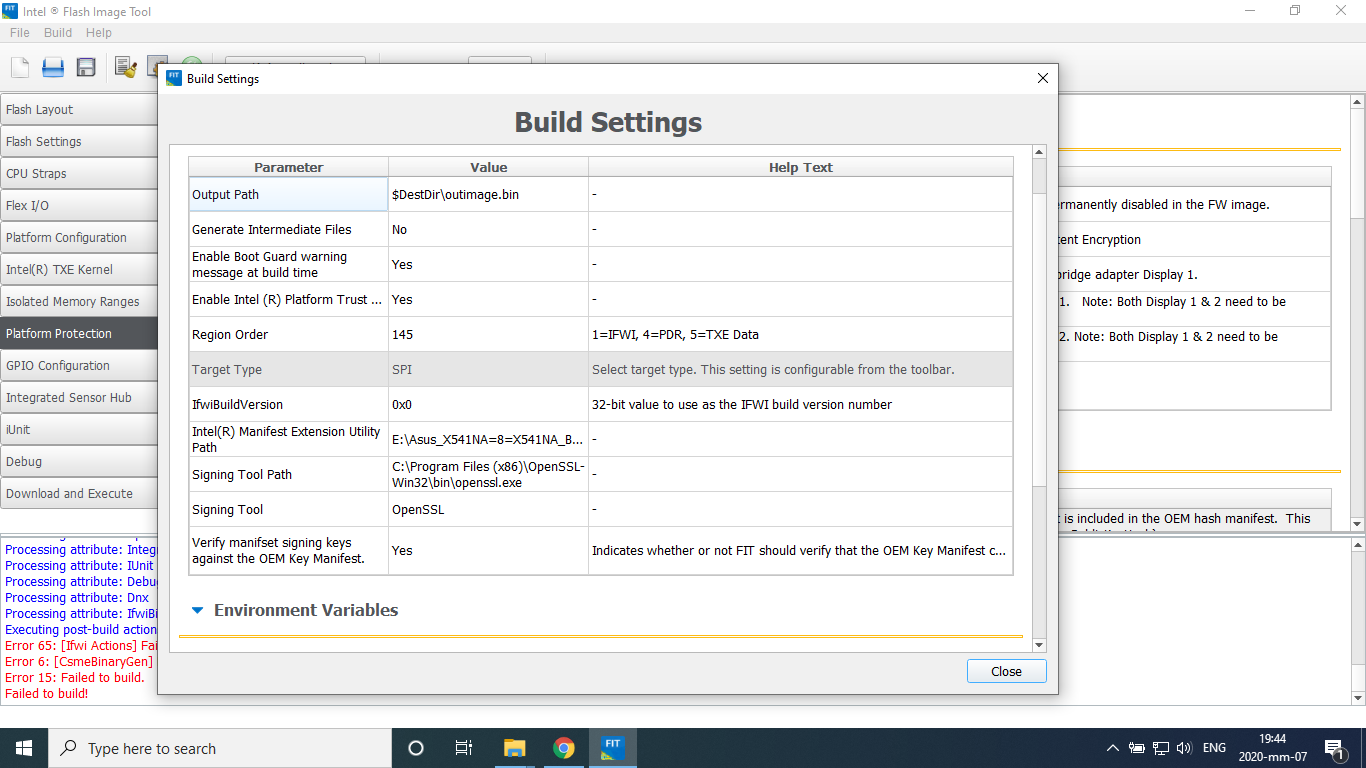
Task: Click the Signing Tool value OpenSSL
Action: 488,509
